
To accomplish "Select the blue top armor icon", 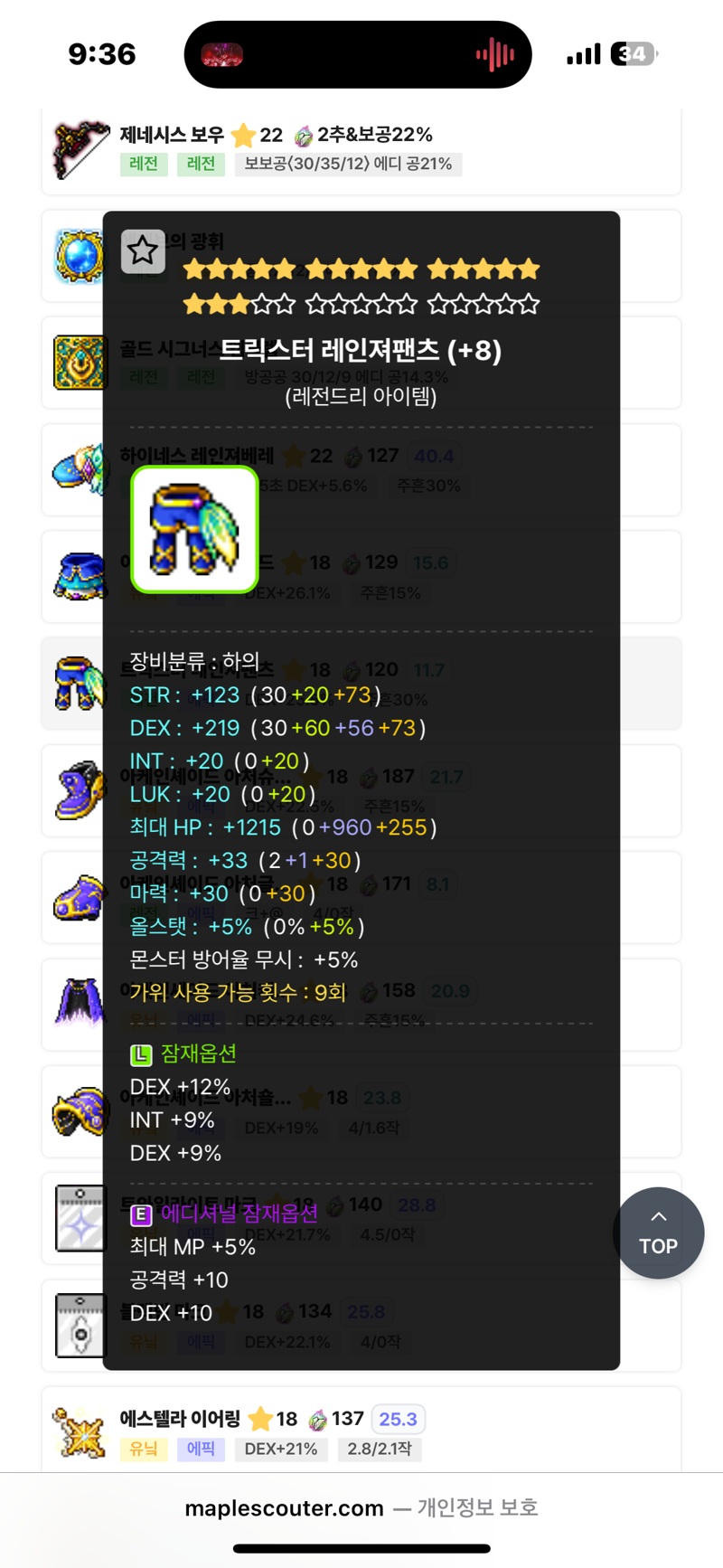I will pos(80,577).
